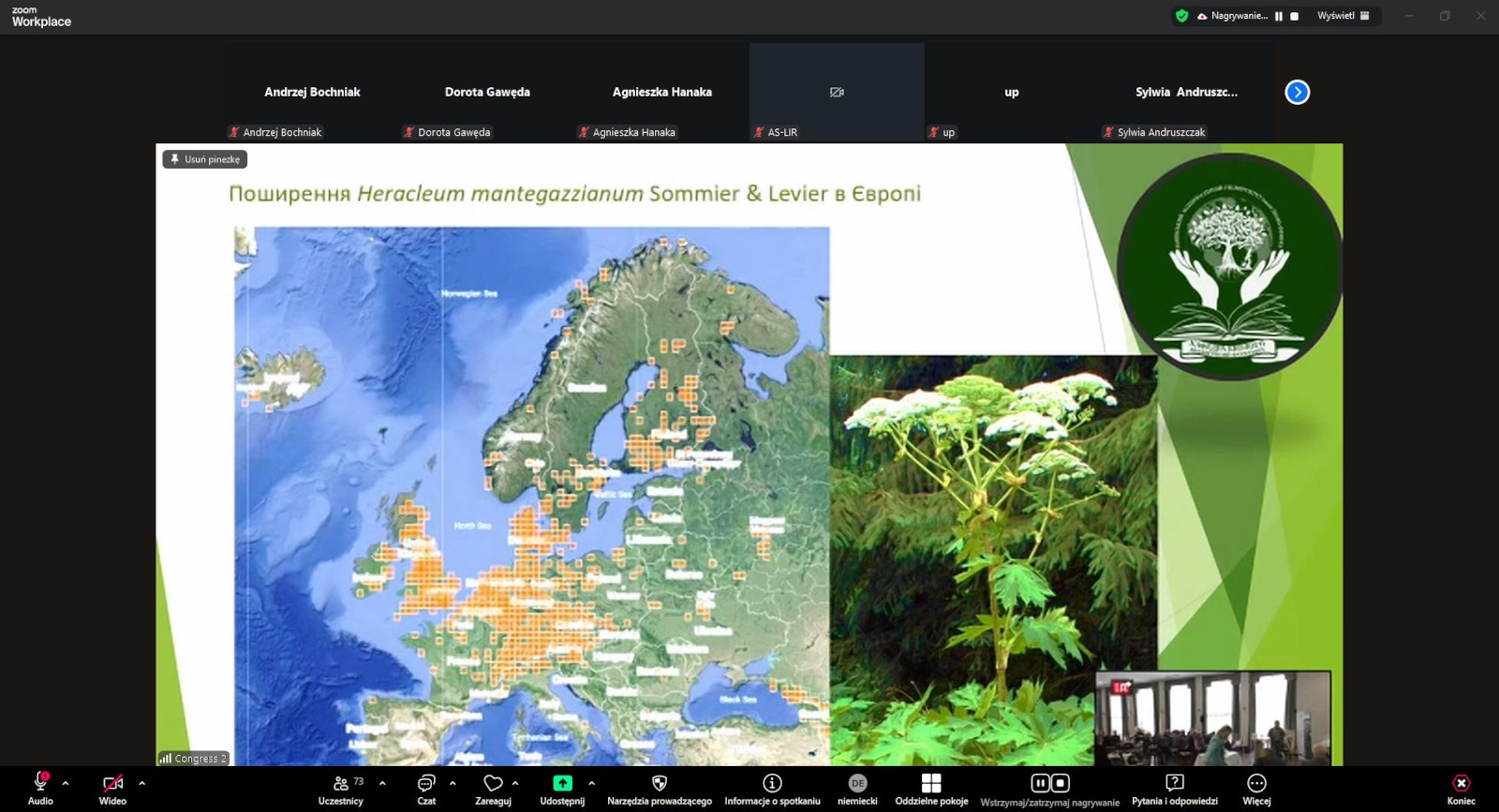The height and width of the screenshot is (812, 1499).
Task: Open Narzędzia prowadzącego host tools
Action: point(659,784)
